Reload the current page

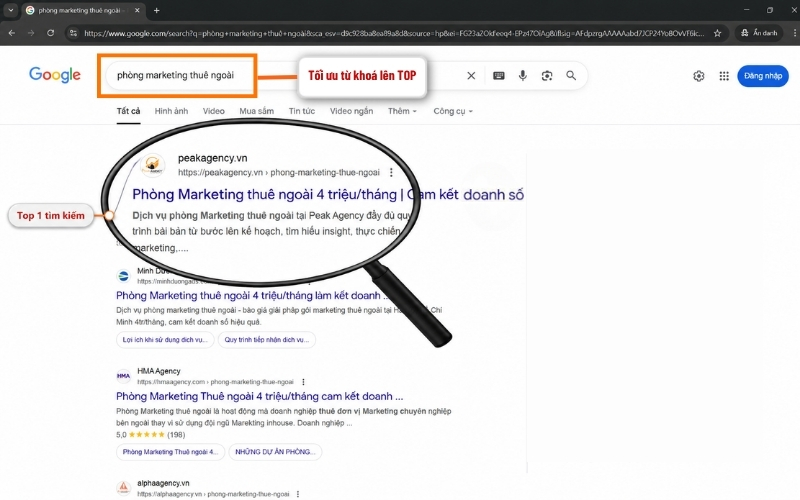coord(51,33)
